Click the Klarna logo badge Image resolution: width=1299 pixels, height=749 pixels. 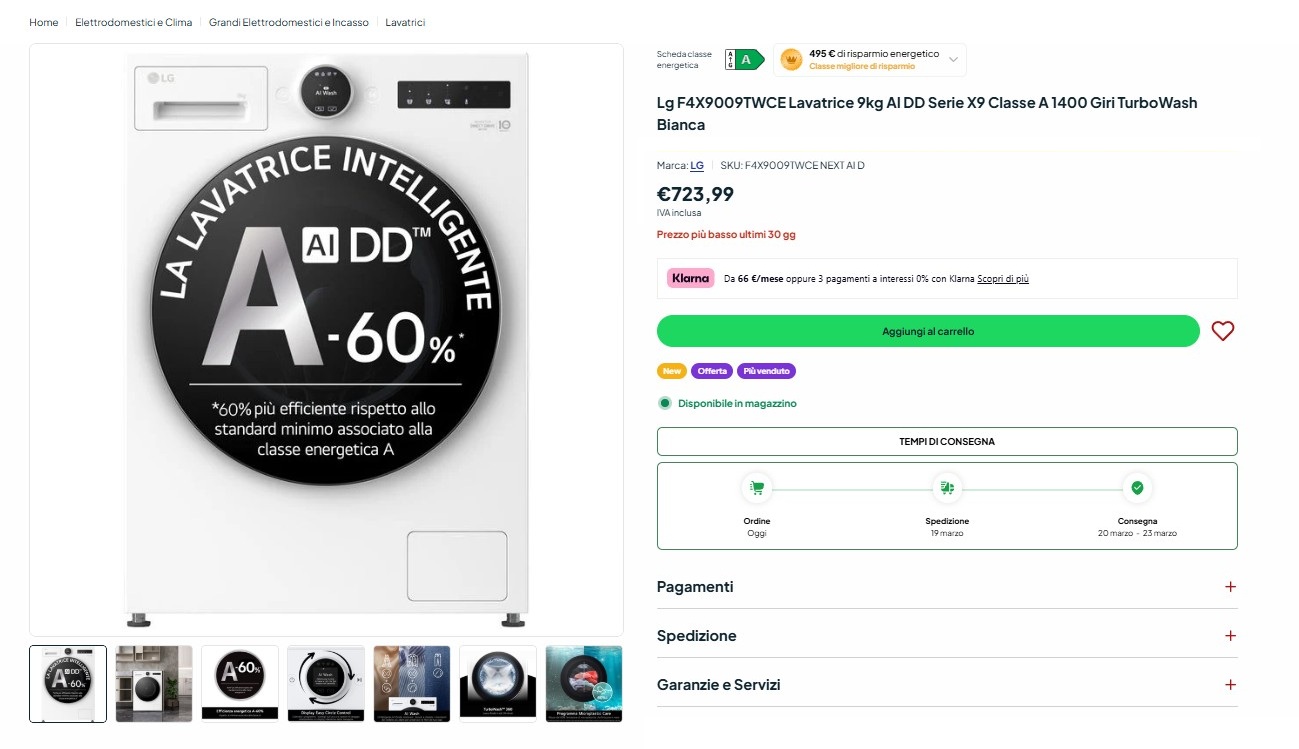click(x=691, y=278)
